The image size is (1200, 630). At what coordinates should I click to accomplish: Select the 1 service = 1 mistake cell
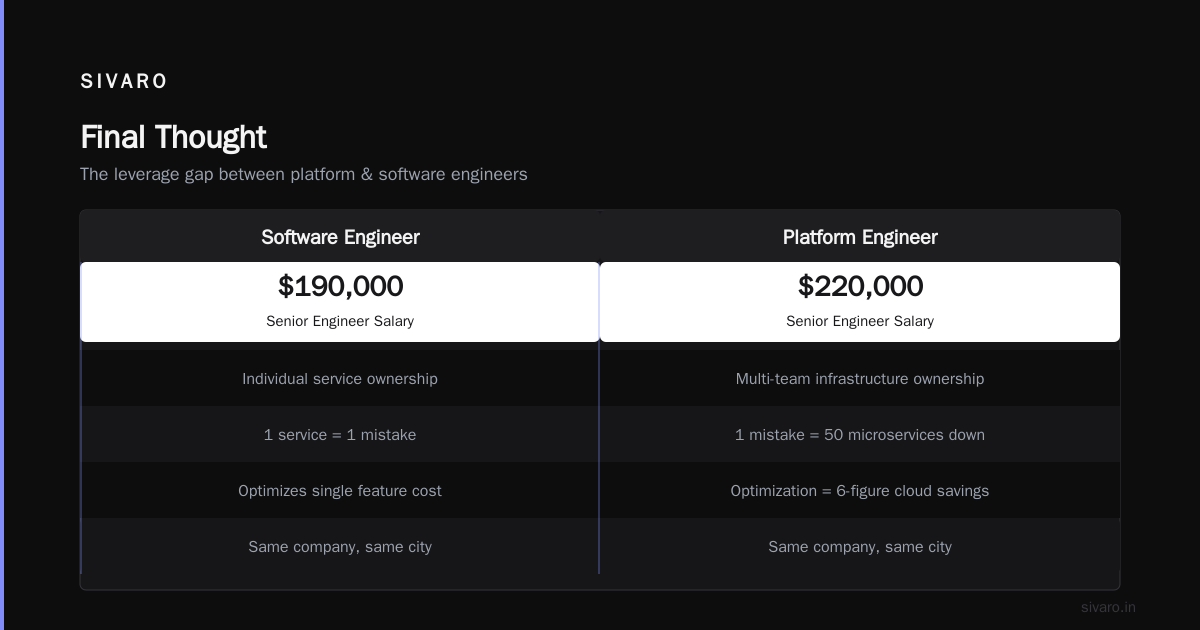tap(340, 435)
